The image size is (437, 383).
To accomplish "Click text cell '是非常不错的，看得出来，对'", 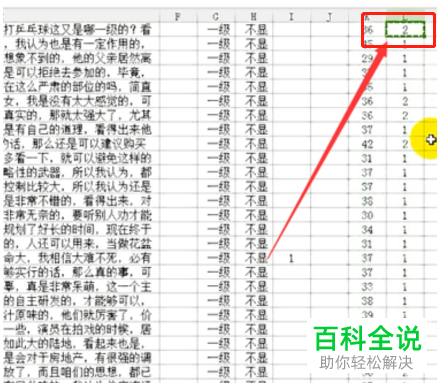I will (x=77, y=201).
